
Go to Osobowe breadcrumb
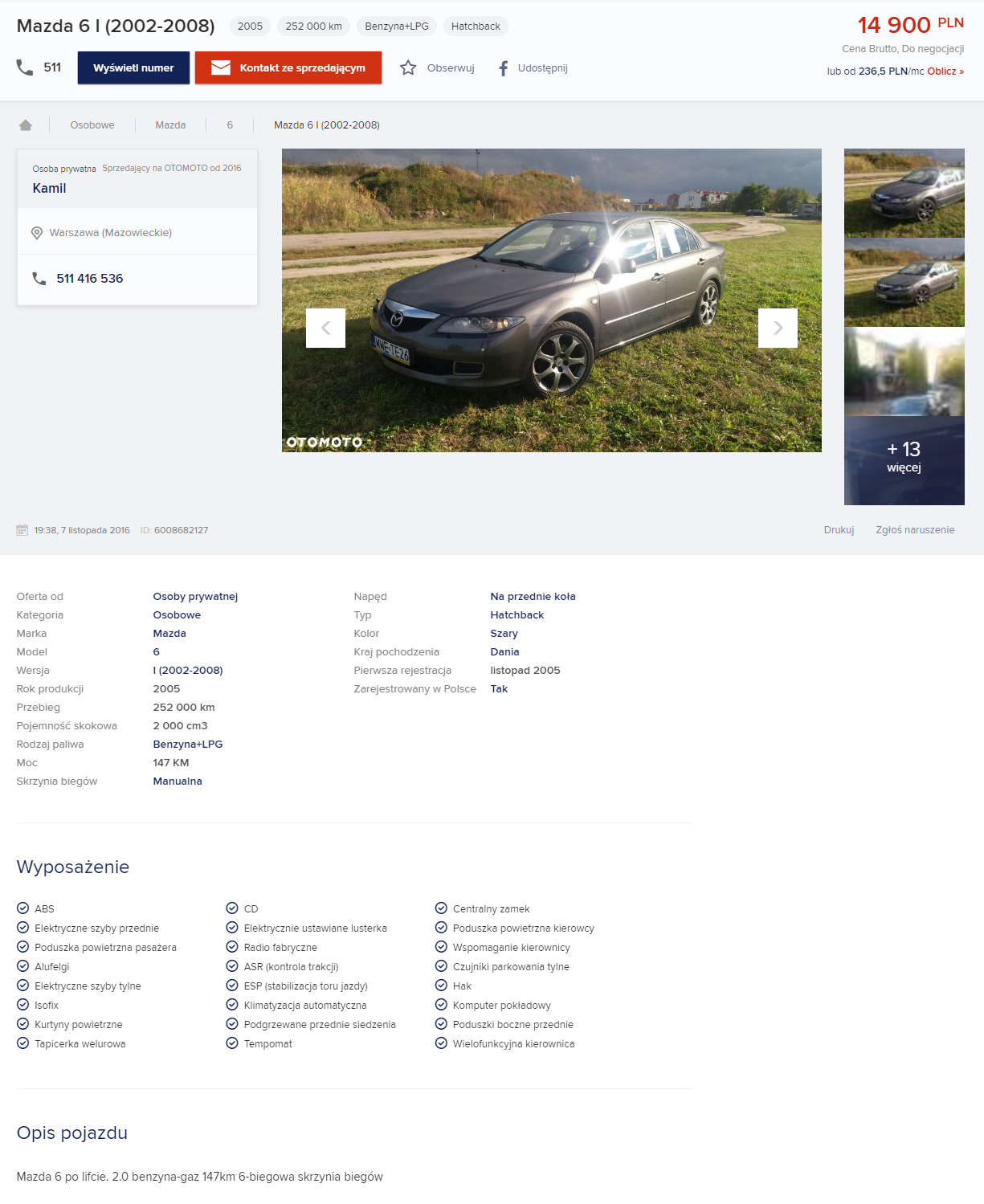[92, 125]
